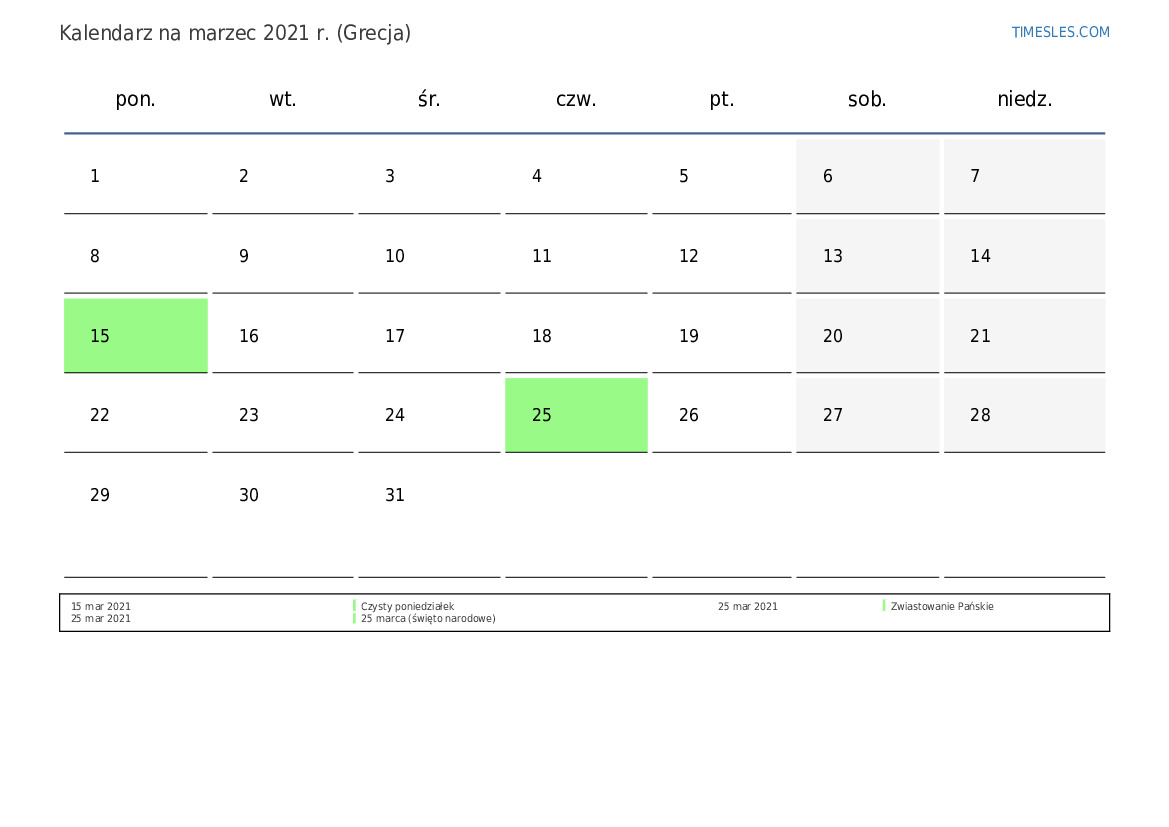Click day 18 in the calendar
The height and width of the screenshot is (827, 1169).
coord(576,336)
